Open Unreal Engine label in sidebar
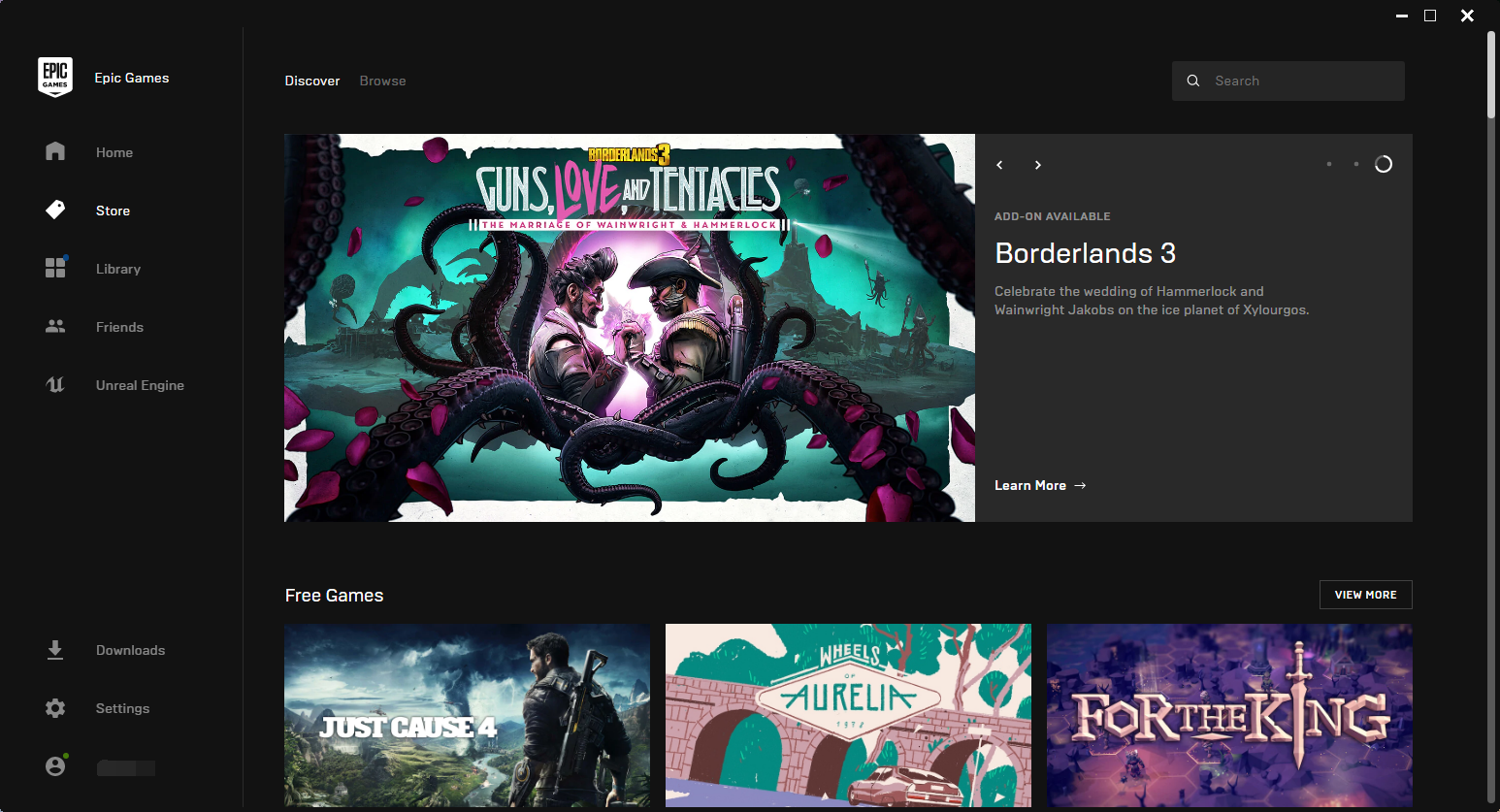The height and width of the screenshot is (812, 1500). [140, 385]
